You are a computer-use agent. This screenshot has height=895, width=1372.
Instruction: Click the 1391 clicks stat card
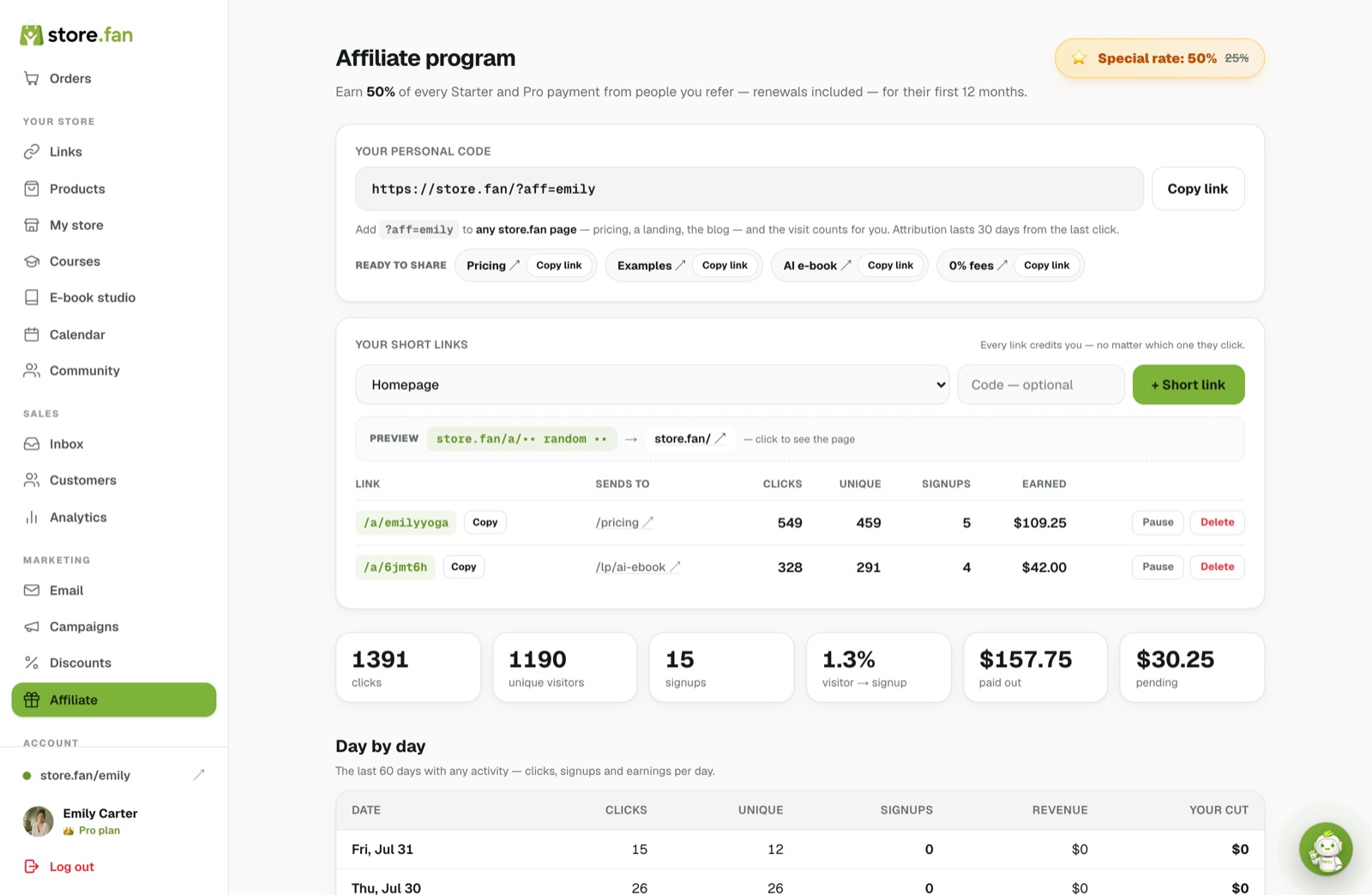point(408,668)
